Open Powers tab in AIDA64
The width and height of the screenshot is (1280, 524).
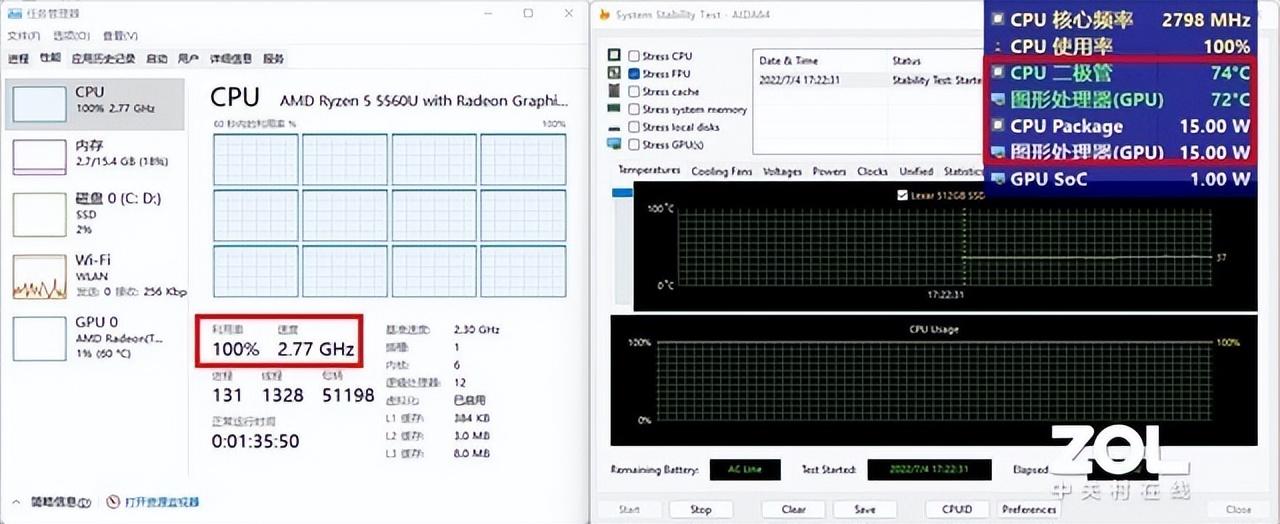point(830,172)
